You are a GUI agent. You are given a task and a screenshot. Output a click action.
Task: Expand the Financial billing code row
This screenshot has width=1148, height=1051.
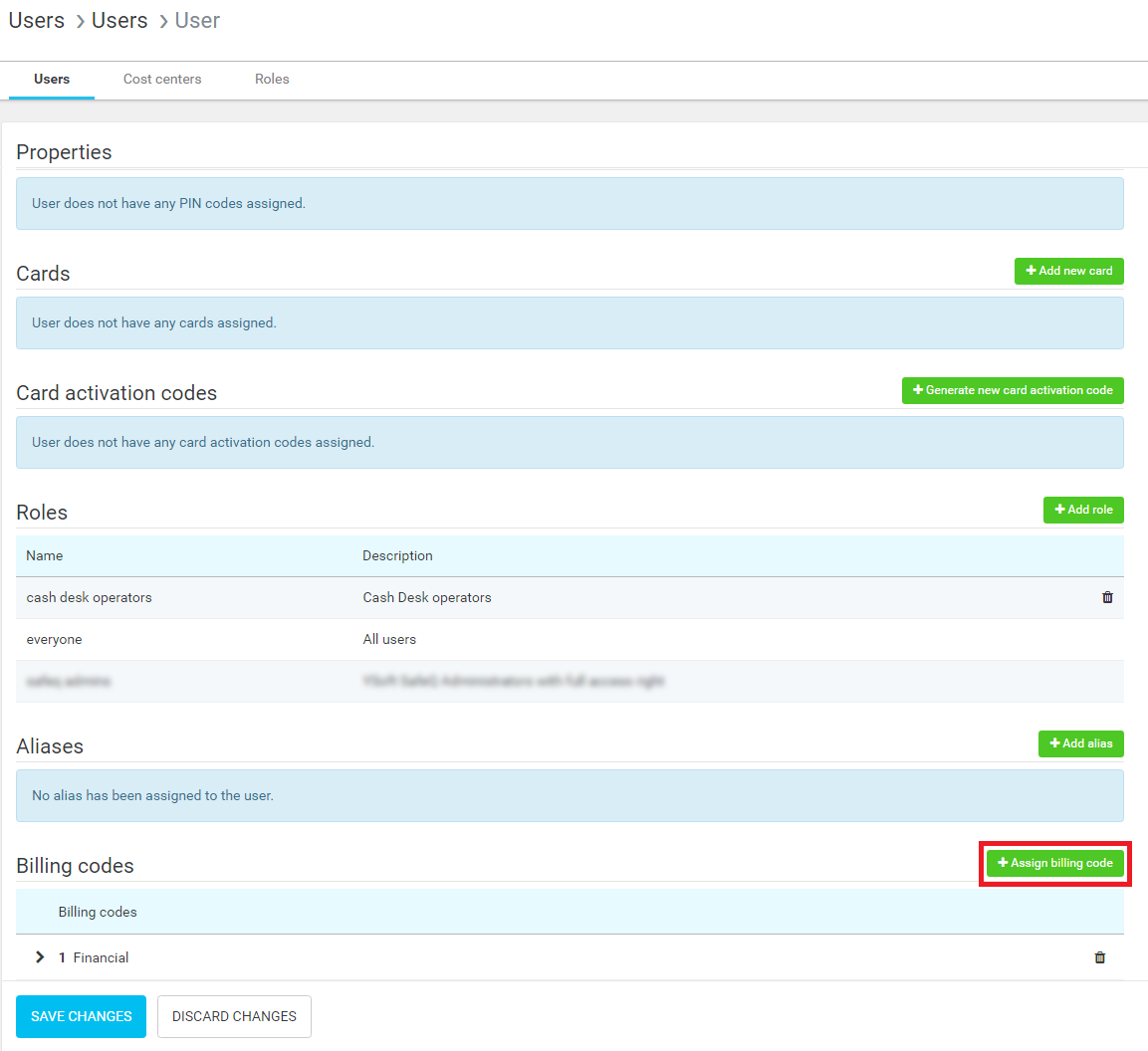[x=40, y=957]
